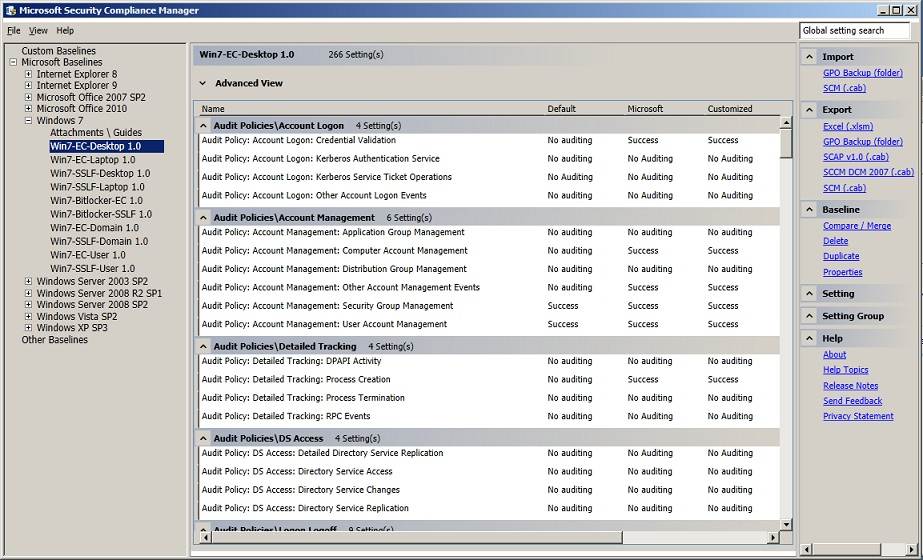Screen dimensions: 923x560
Task: Expand the Windows Server 2008 R2 SP1 node
Action: [x=29, y=293]
